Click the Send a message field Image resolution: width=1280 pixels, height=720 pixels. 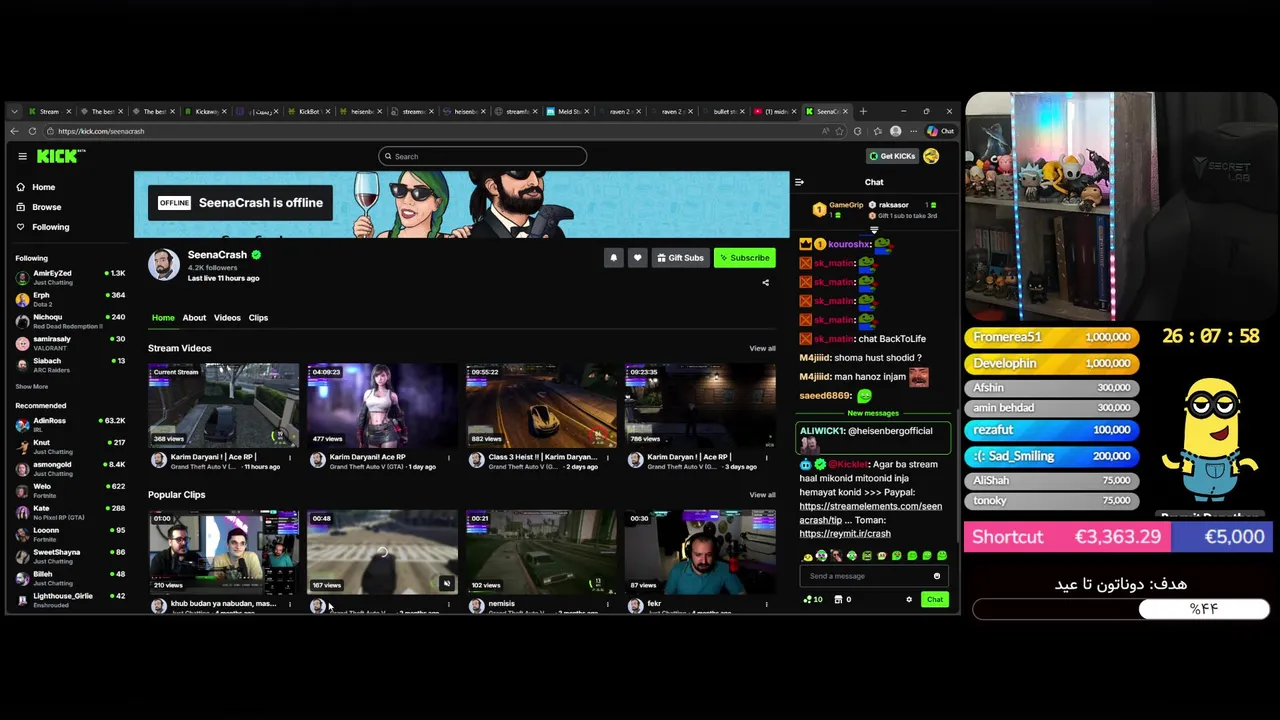pyautogui.click(x=867, y=576)
